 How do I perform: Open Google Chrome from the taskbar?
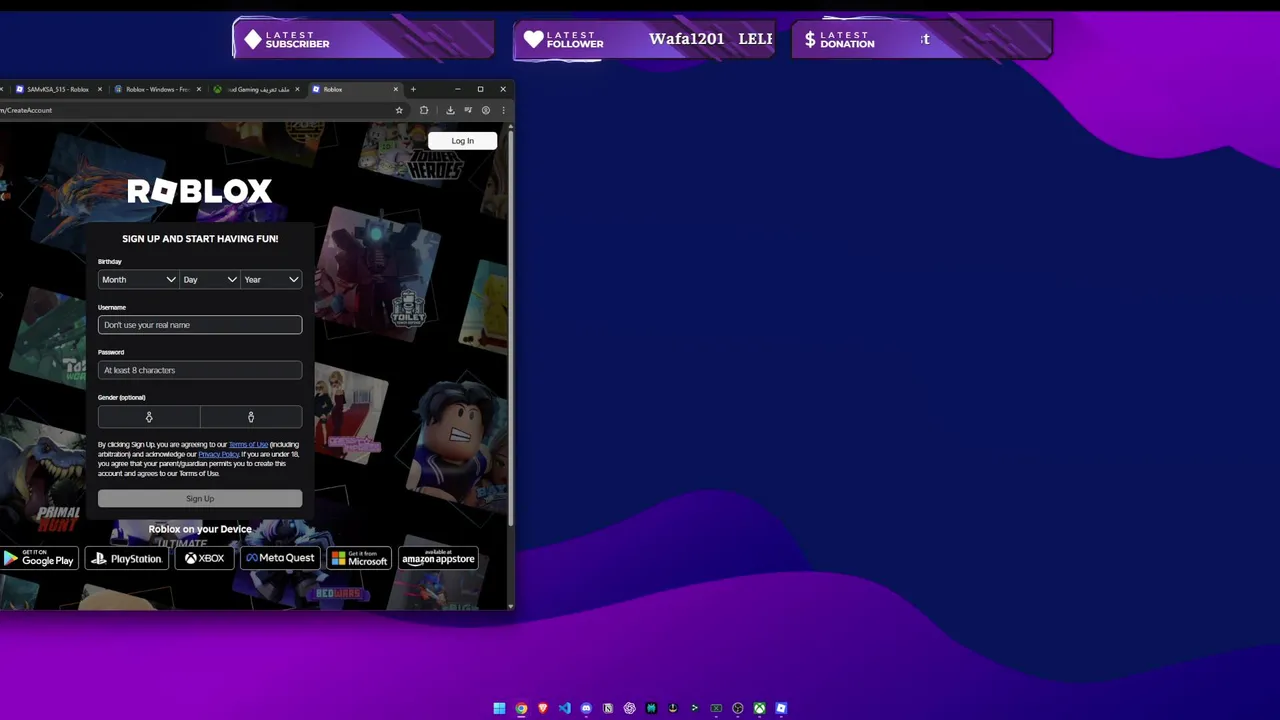(x=521, y=708)
